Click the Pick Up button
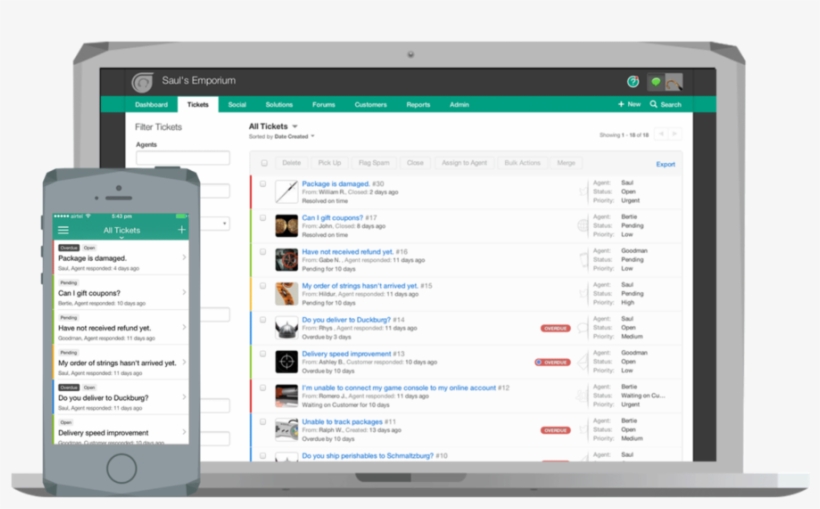 [329, 163]
